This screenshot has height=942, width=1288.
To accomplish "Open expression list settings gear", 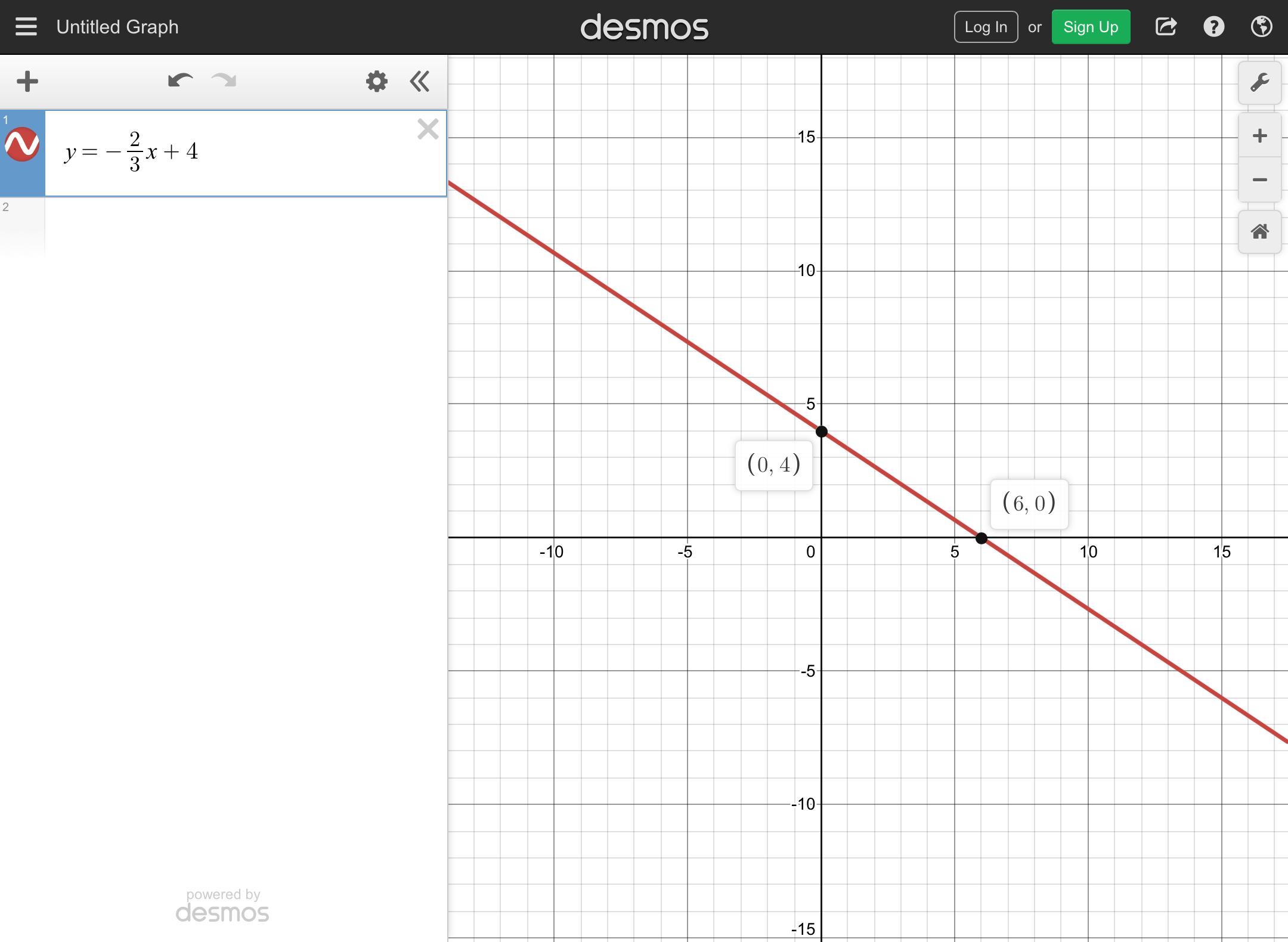I will pos(376,82).
